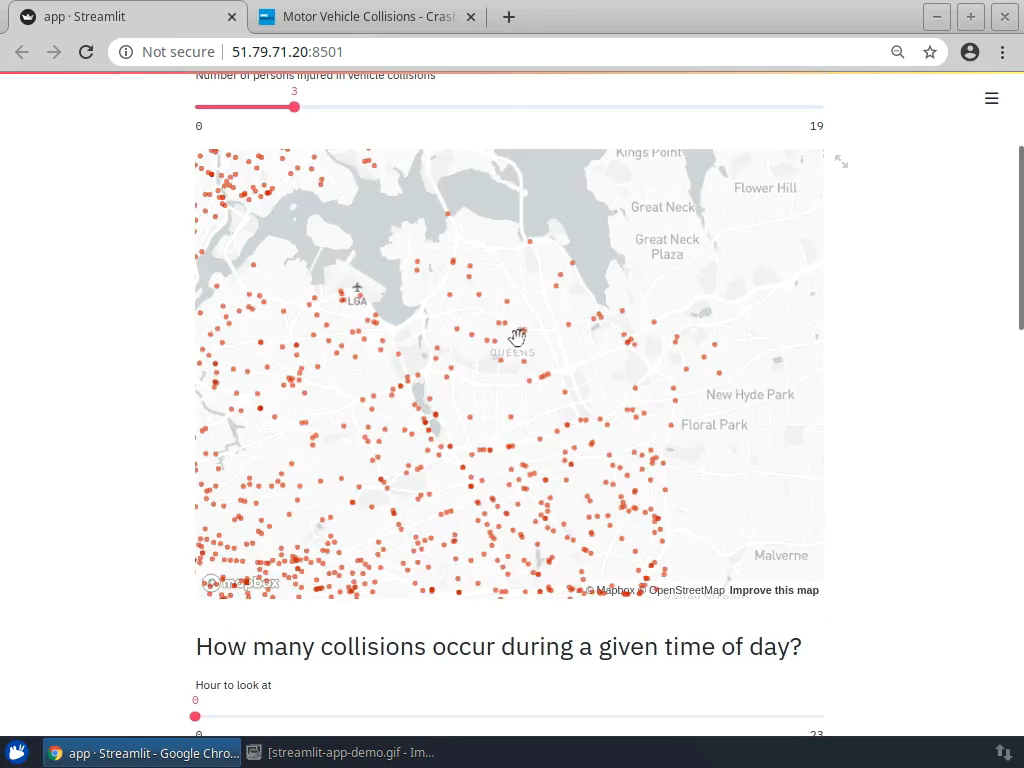This screenshot has height=768, width=1024.
Task: Click the zoom magnifier in address bar
Action: 898,52
